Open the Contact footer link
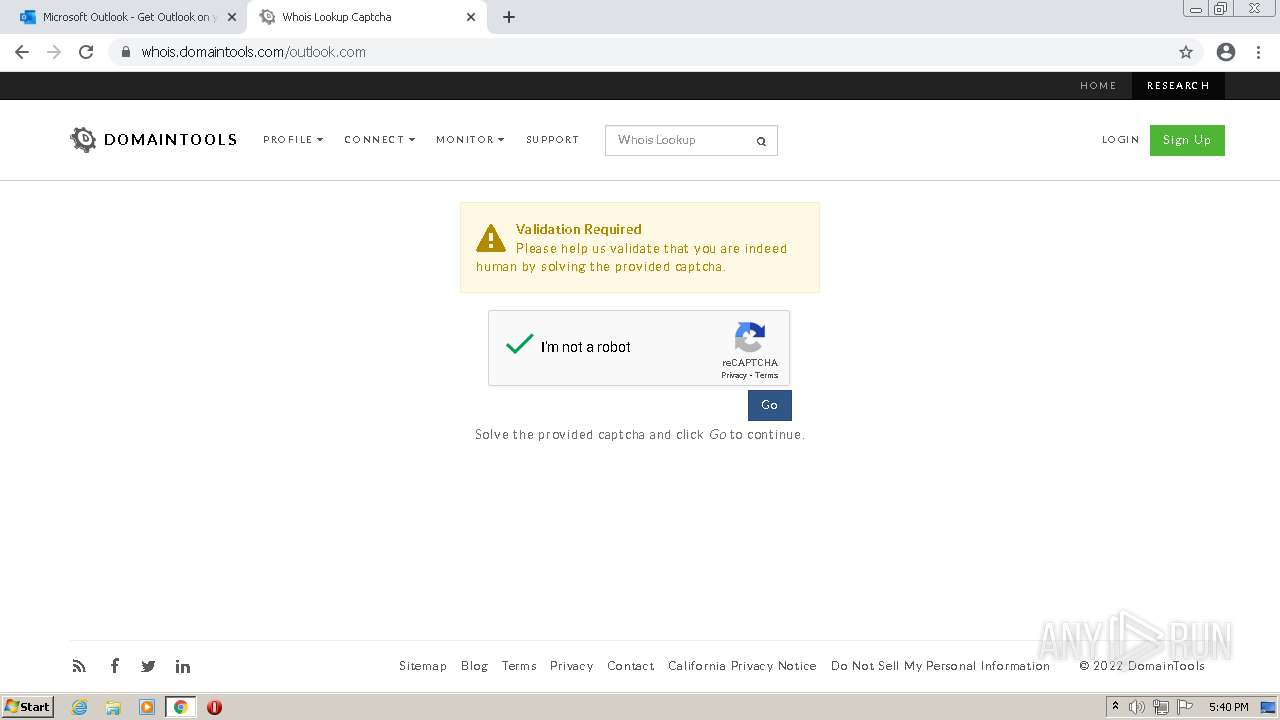1280x720 pixels. pos(630,666)
